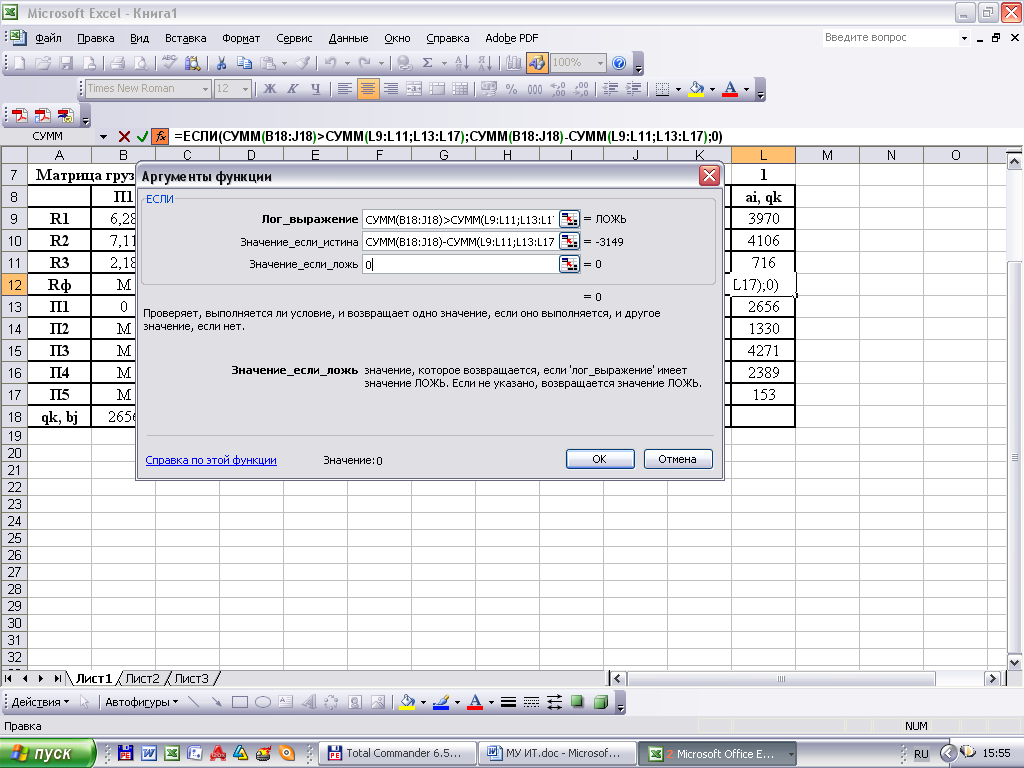Click the Save floppy disk icon
1024x768 pixels.
[x=66, y=63]
